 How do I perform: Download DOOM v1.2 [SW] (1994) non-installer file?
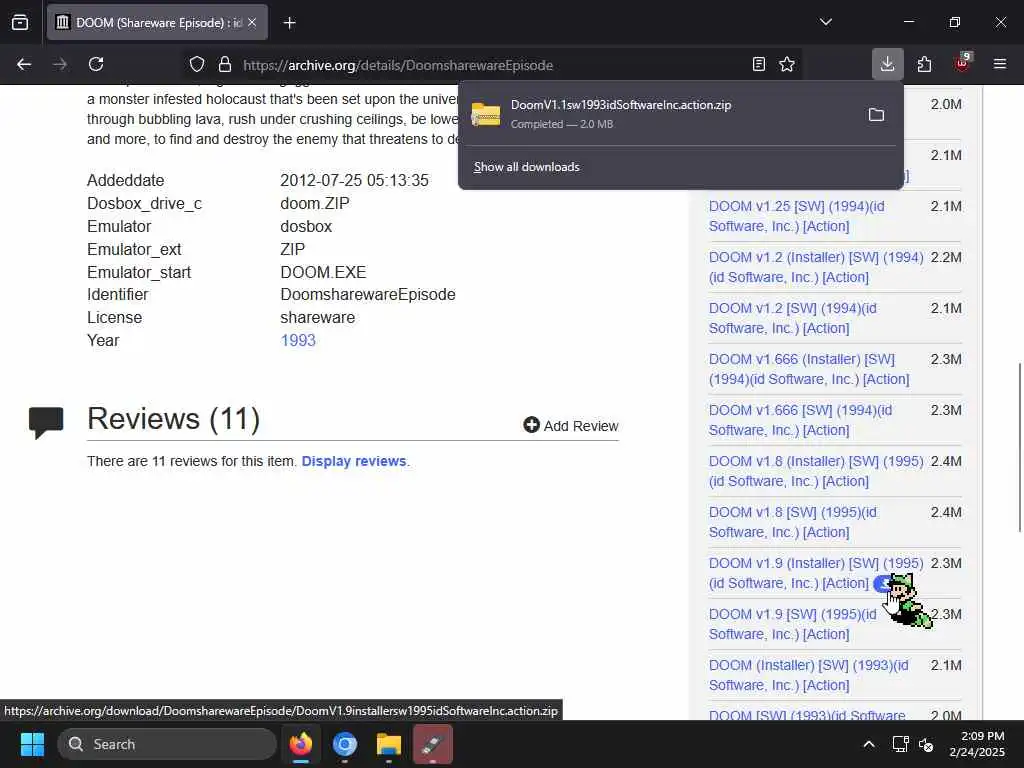pos(793,318)
